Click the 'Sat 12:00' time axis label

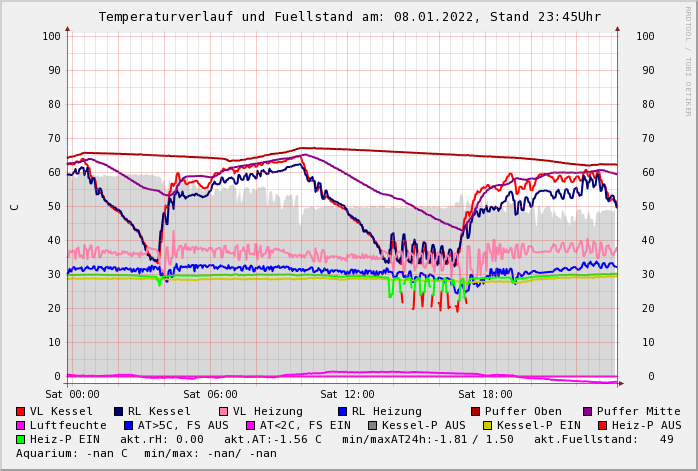tap(347, 394)
